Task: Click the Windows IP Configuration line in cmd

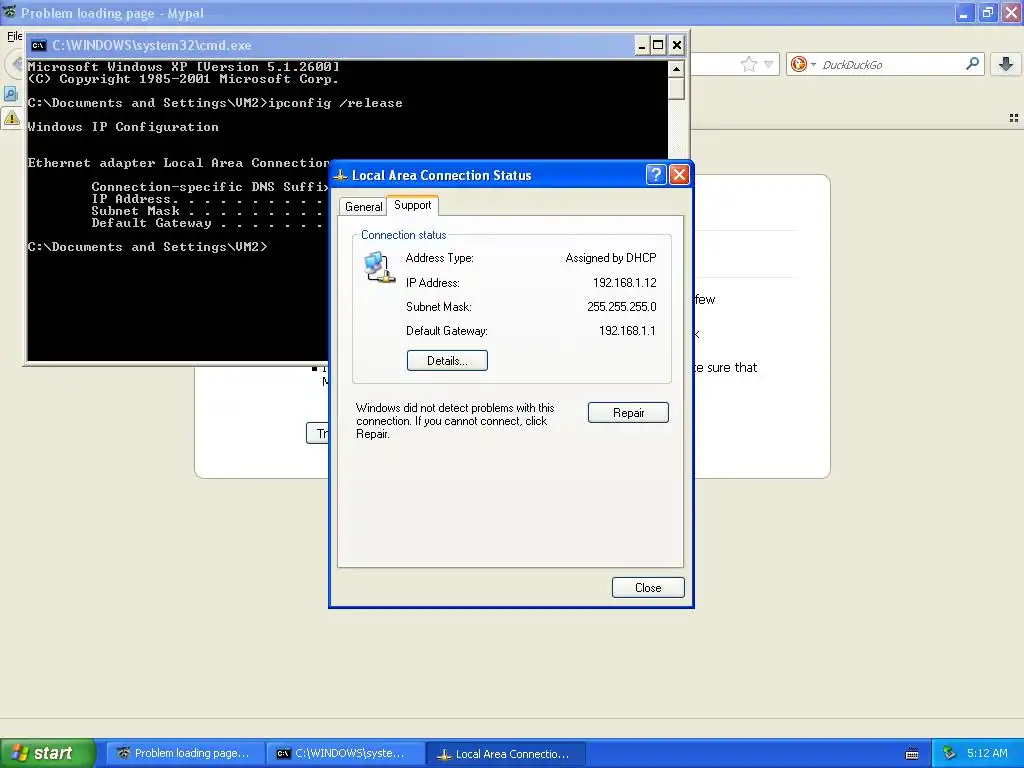Action: [123, 127]
